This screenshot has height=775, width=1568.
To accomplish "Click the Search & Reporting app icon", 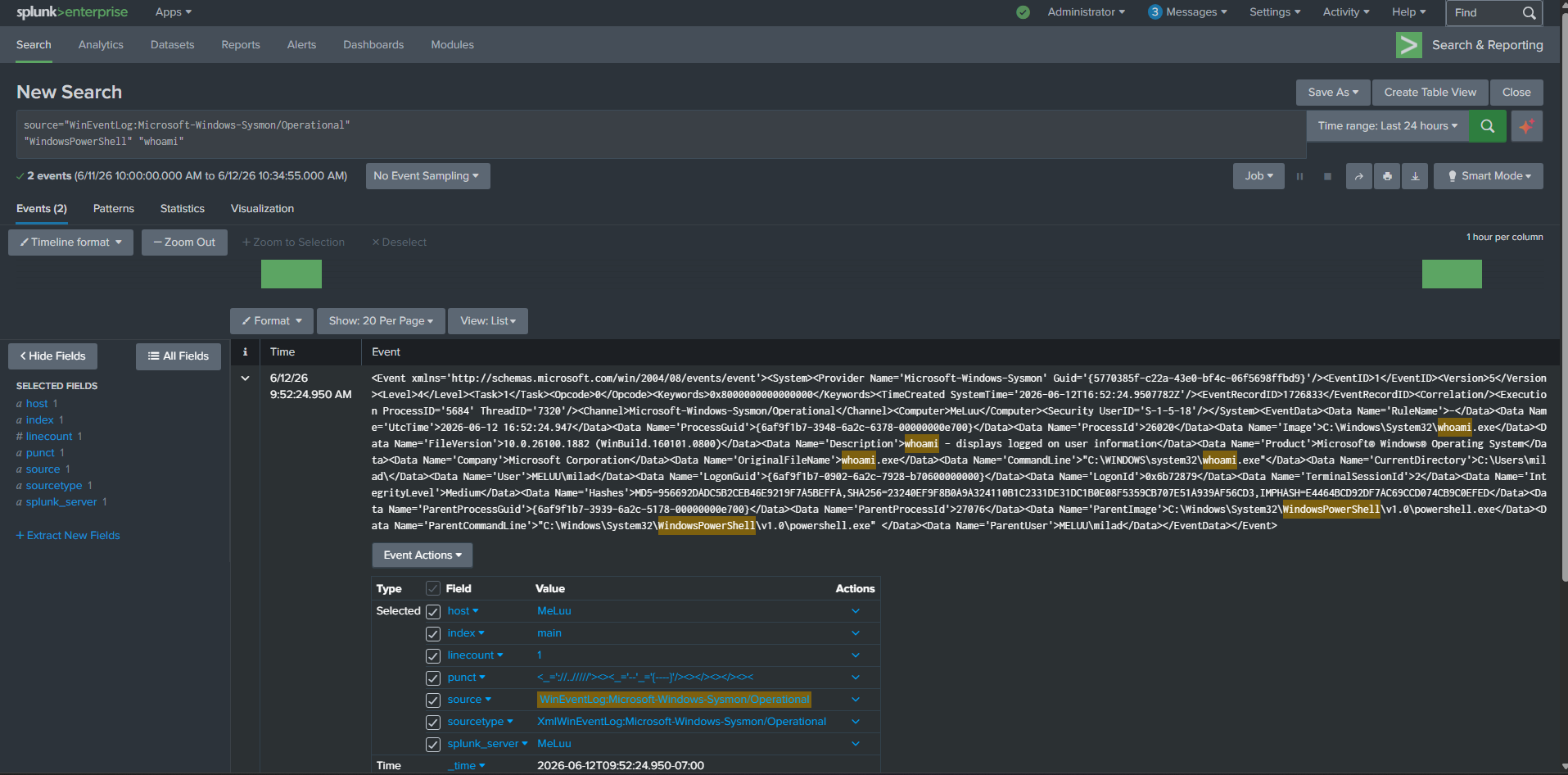I will pyautogui.click(x=1408, y=45).
